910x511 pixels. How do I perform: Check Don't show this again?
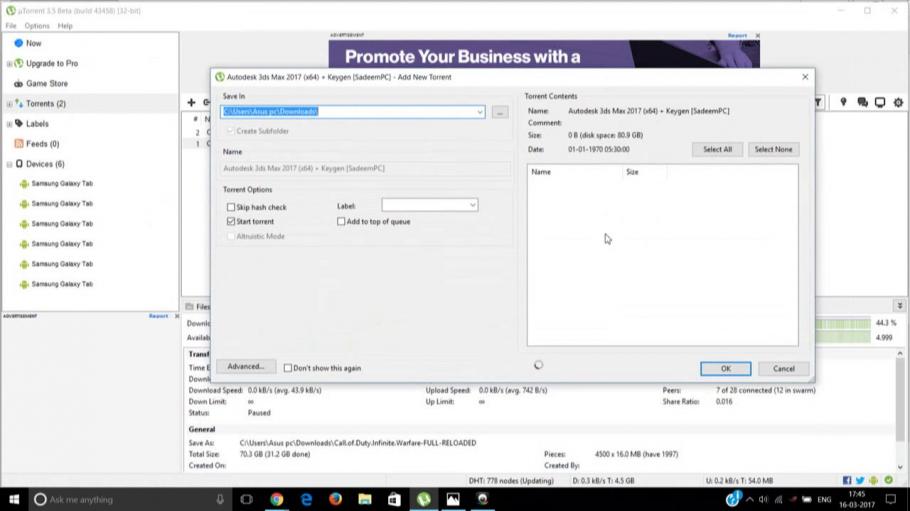point(288,368)
